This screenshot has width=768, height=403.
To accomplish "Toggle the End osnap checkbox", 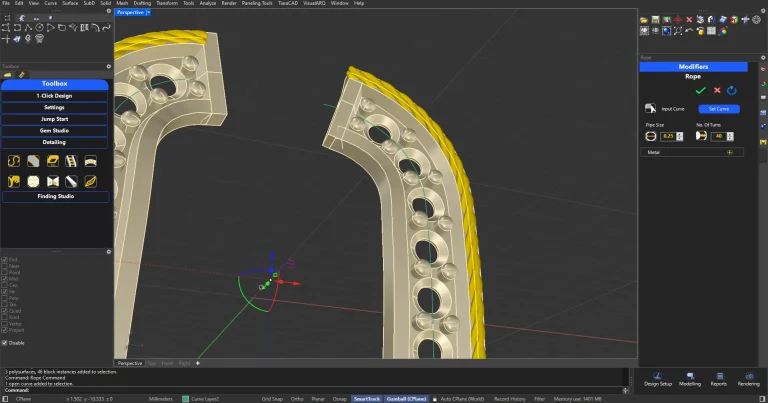I will [5, 259].
